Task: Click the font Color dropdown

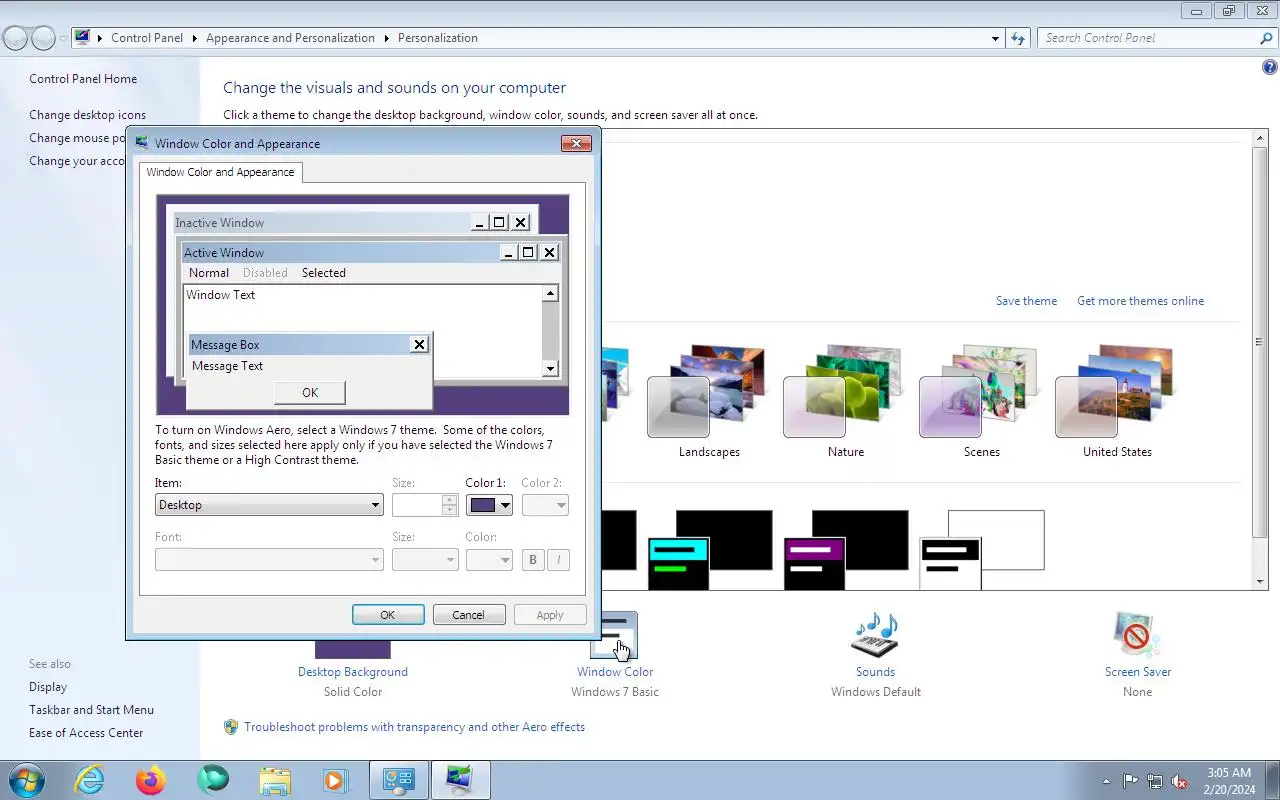Action: click(x=489, y=560)
